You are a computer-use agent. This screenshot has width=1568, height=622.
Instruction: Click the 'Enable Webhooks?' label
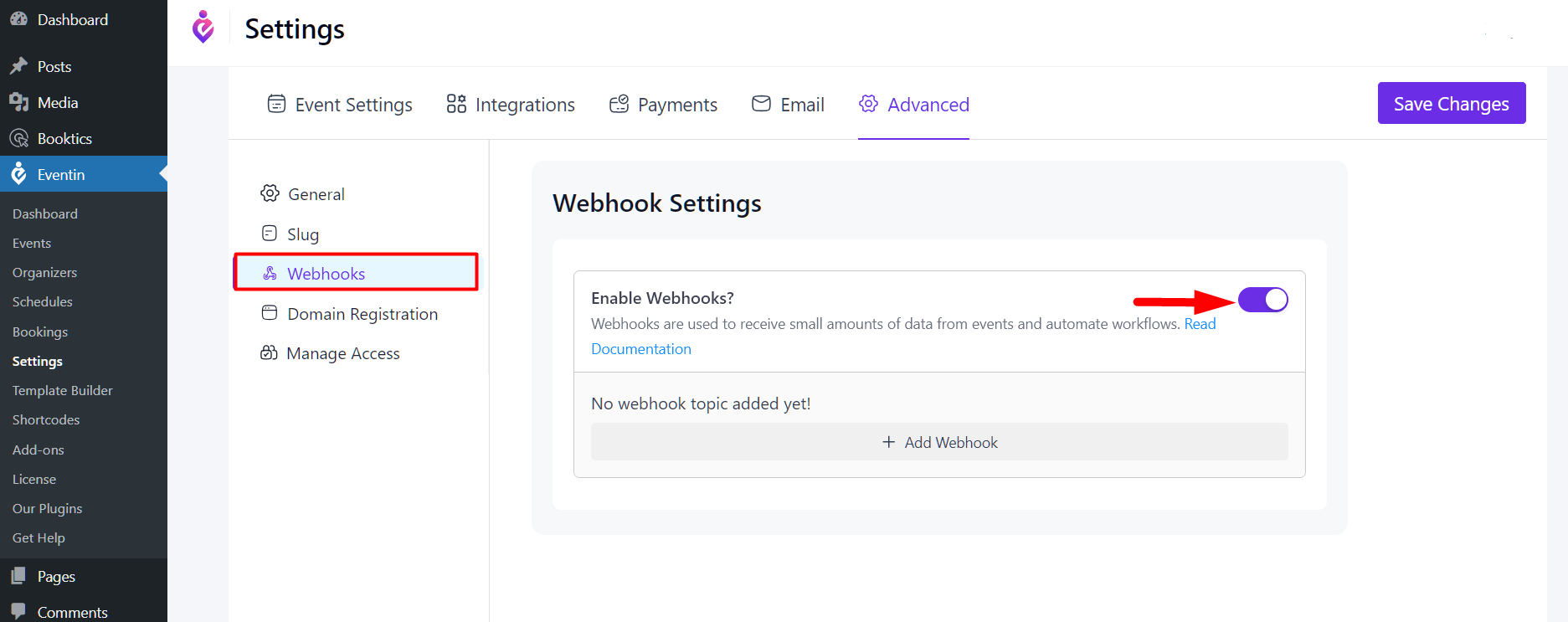(662, 298)
